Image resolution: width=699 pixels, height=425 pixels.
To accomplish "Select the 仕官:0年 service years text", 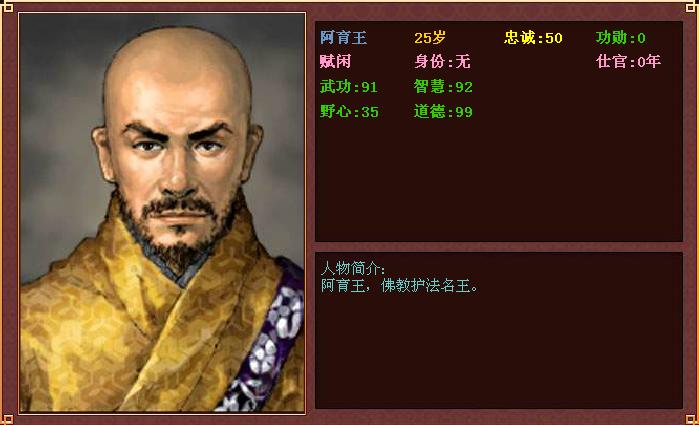I will click(628, 62).
